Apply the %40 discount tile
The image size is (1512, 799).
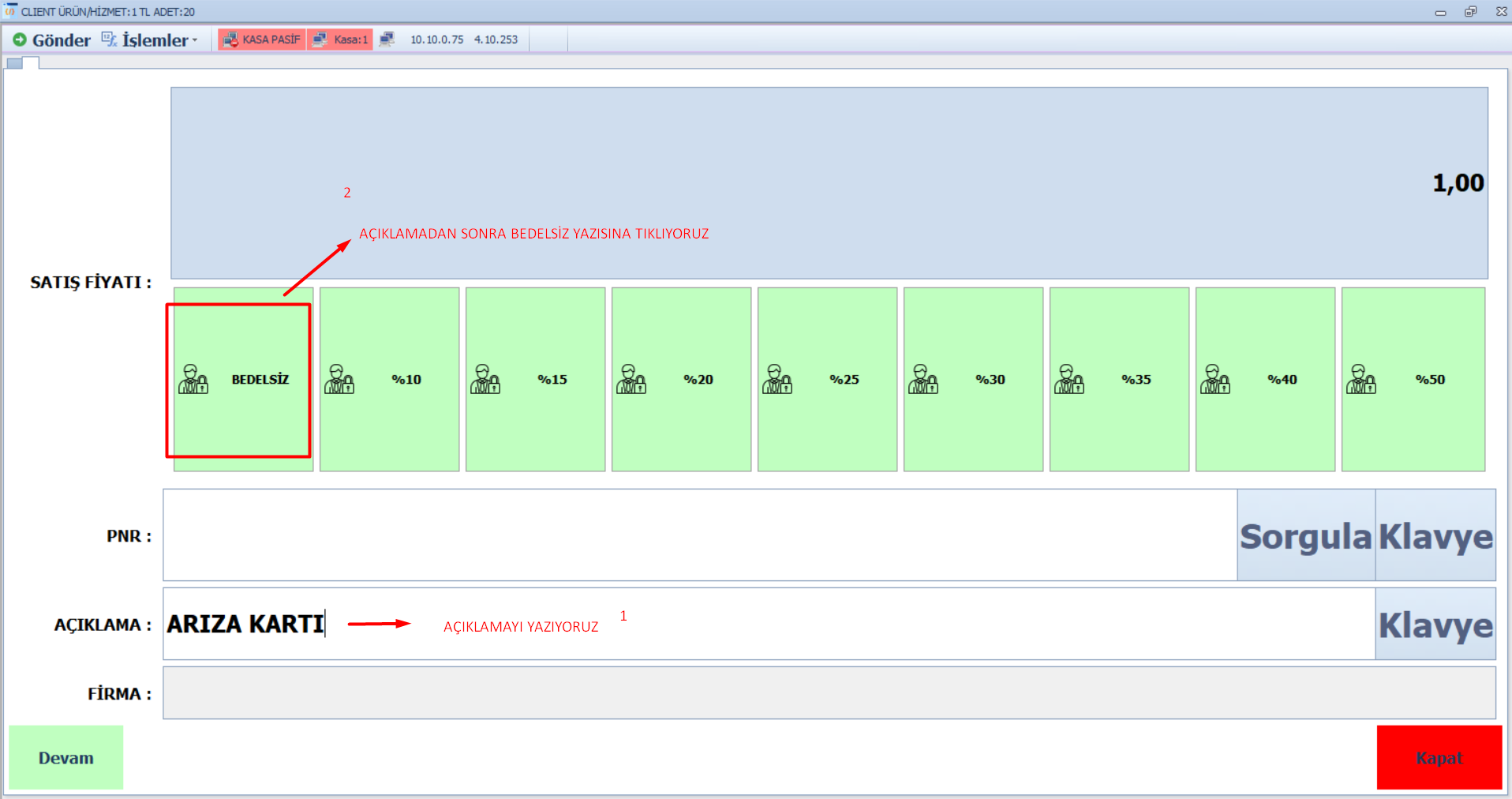pyautogui.click(x=1265, y=380)
